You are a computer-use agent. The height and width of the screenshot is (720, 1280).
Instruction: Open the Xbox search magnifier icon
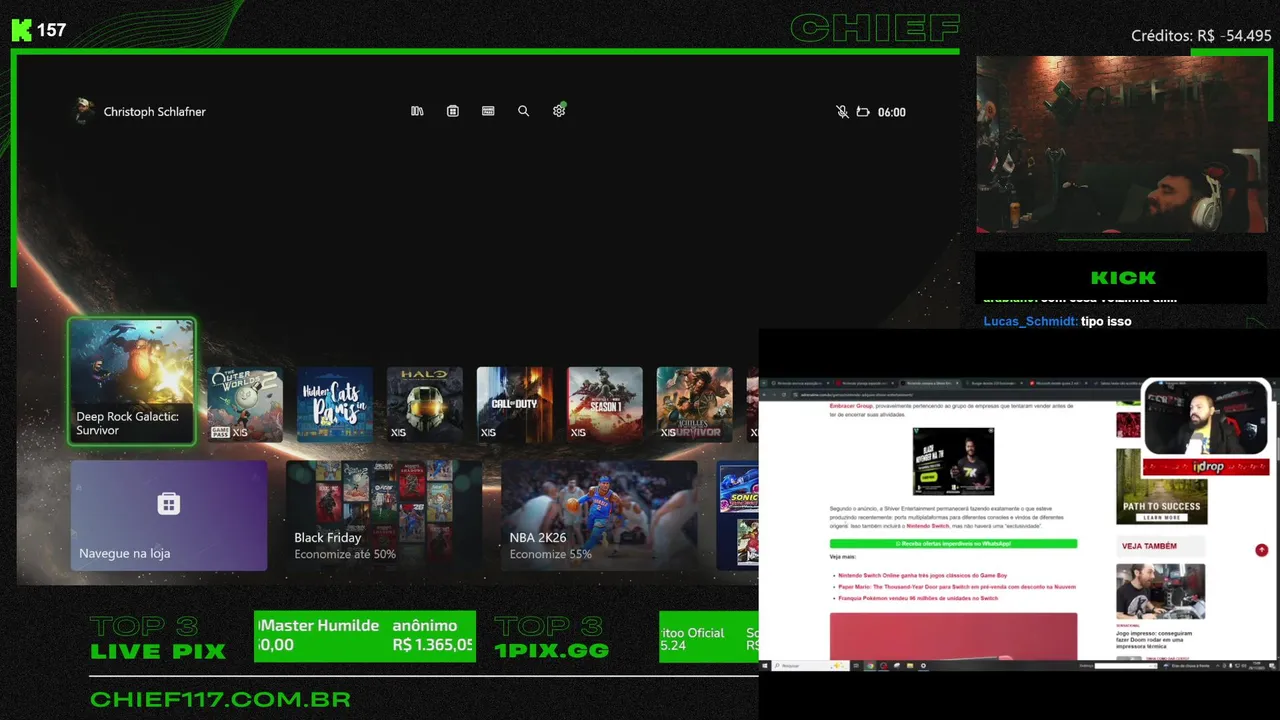523,111
